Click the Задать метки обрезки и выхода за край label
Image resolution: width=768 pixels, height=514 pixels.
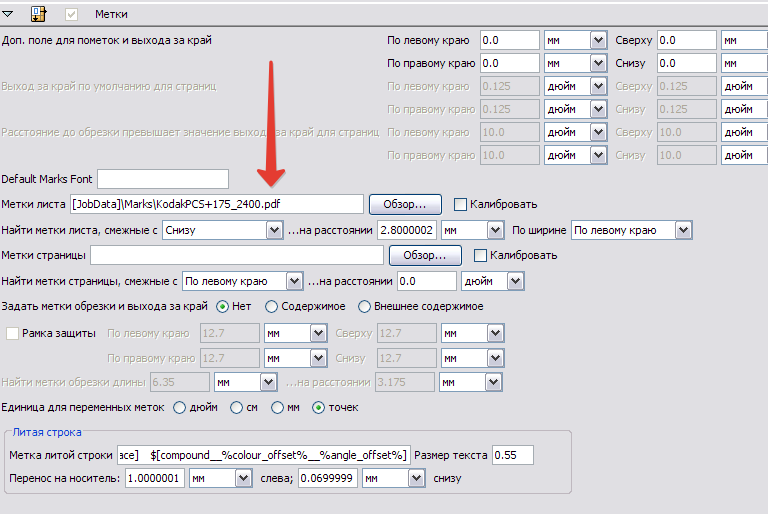[x=105, y=307]
